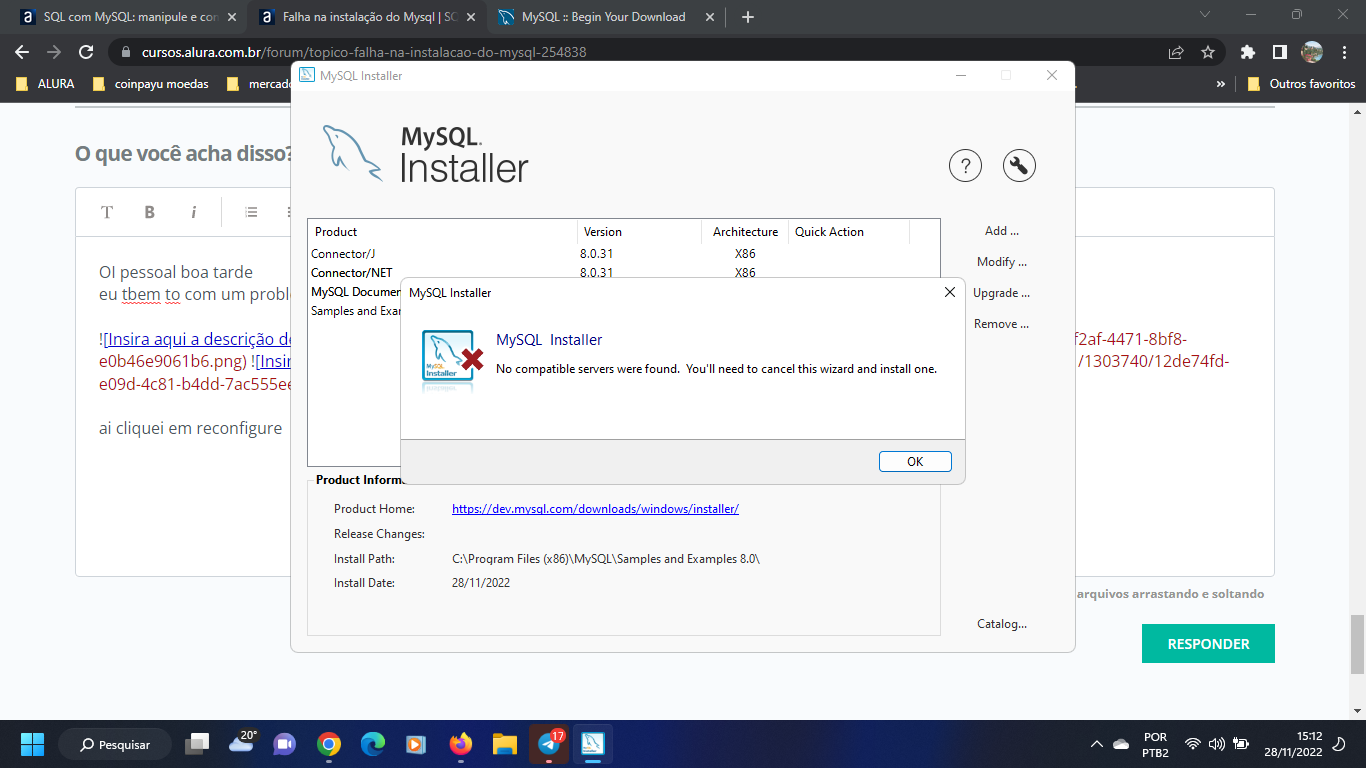This screenshot has height=768, width=1366.
Task: Share this page icon in address bar
Action: point(1176,52)
